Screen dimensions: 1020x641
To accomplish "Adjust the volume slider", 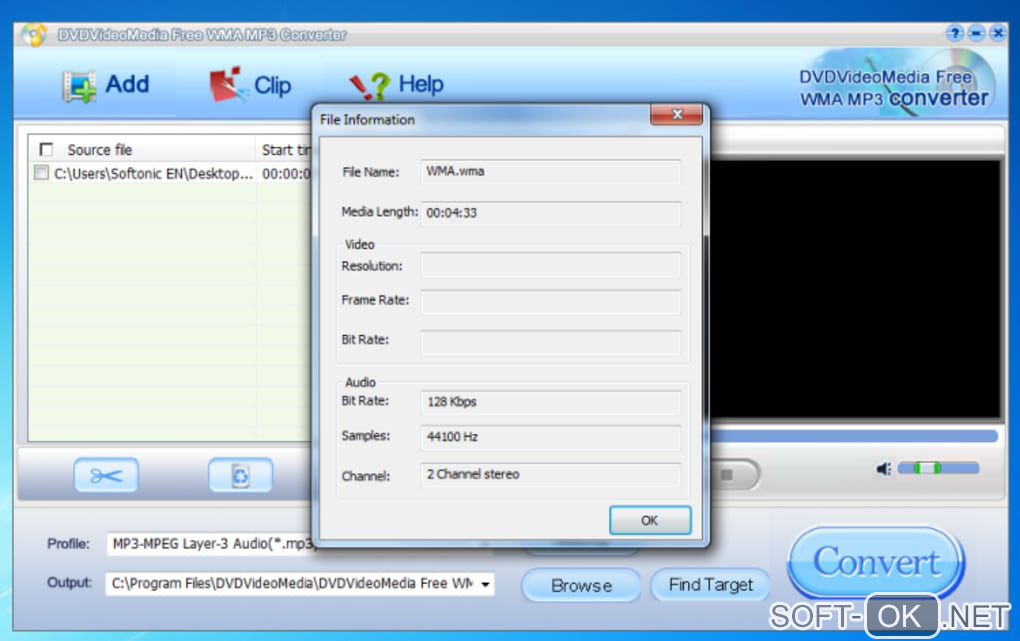I will (937, 468).
